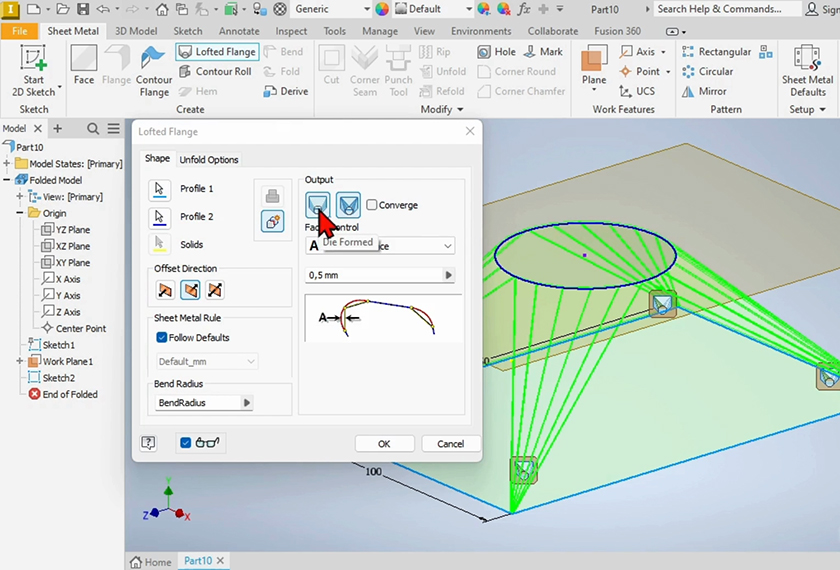Enable the Converge checkbox

pyautogui.click(x=372, y=205)
